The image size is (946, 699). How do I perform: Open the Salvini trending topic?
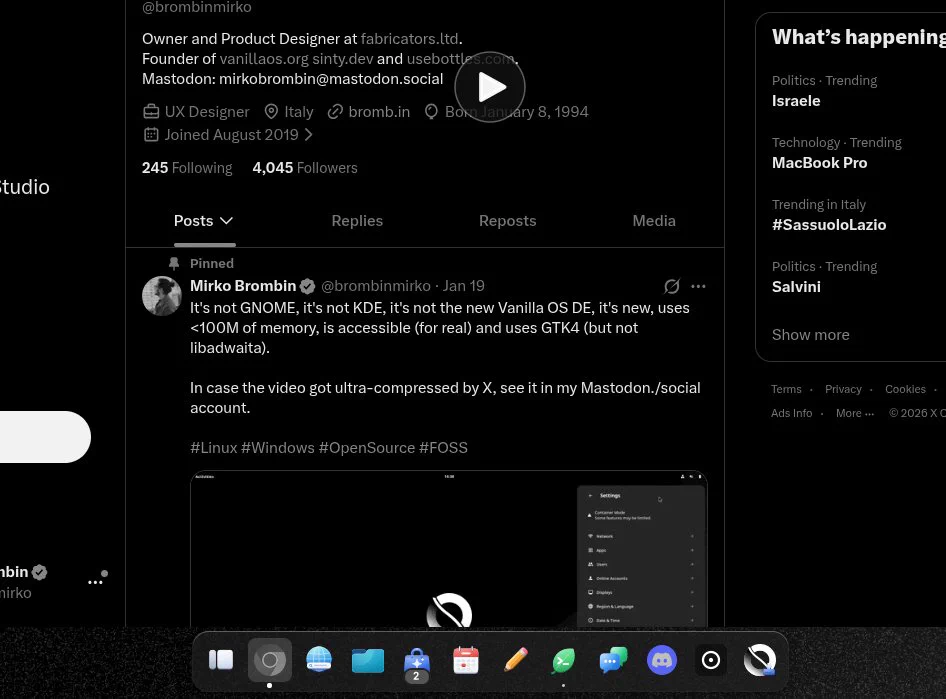(796, 287)
